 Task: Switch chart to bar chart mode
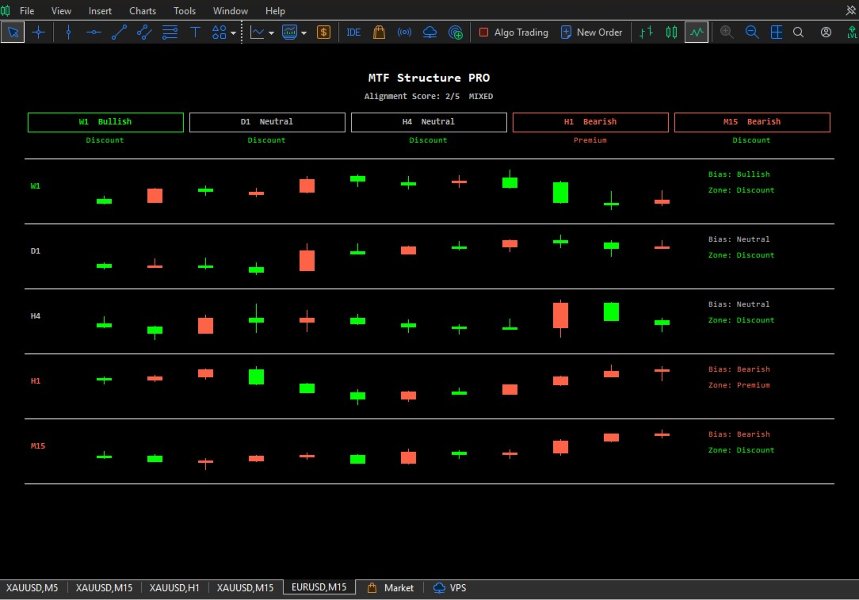pyautogui.click(x=646, y=32)
